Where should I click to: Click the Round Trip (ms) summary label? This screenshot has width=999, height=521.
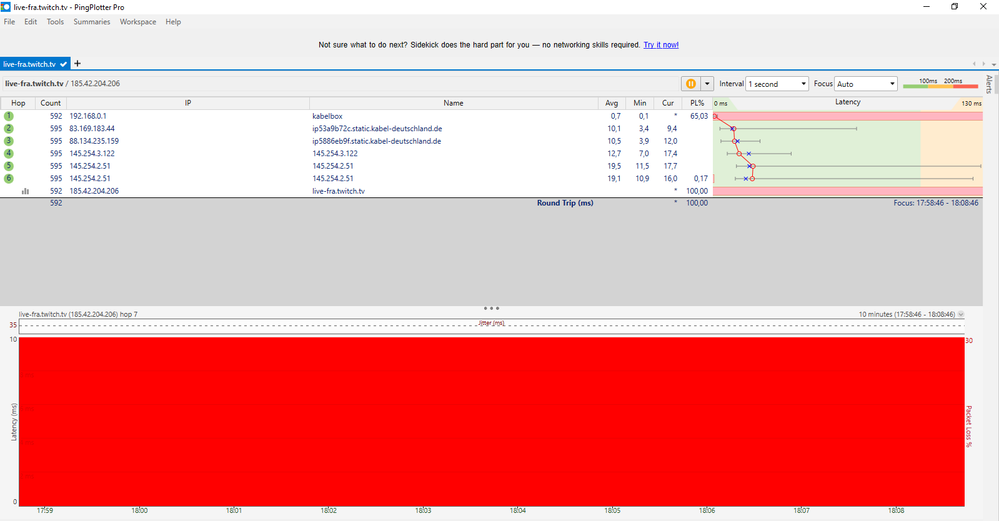pyautogui.click(x=564, y=203)
